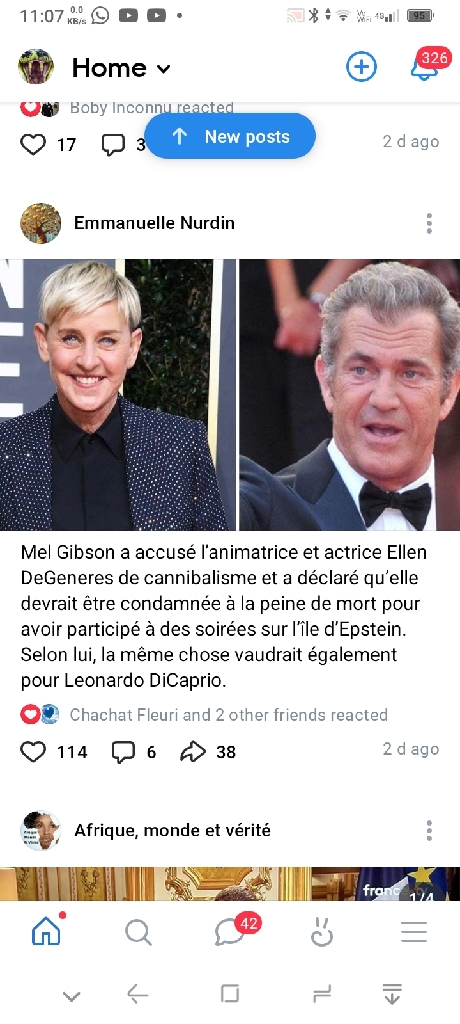See who reacted: Chachat Fleuri and others
The width and height of the screenshot is (460, 1024).
click(229, 715)
